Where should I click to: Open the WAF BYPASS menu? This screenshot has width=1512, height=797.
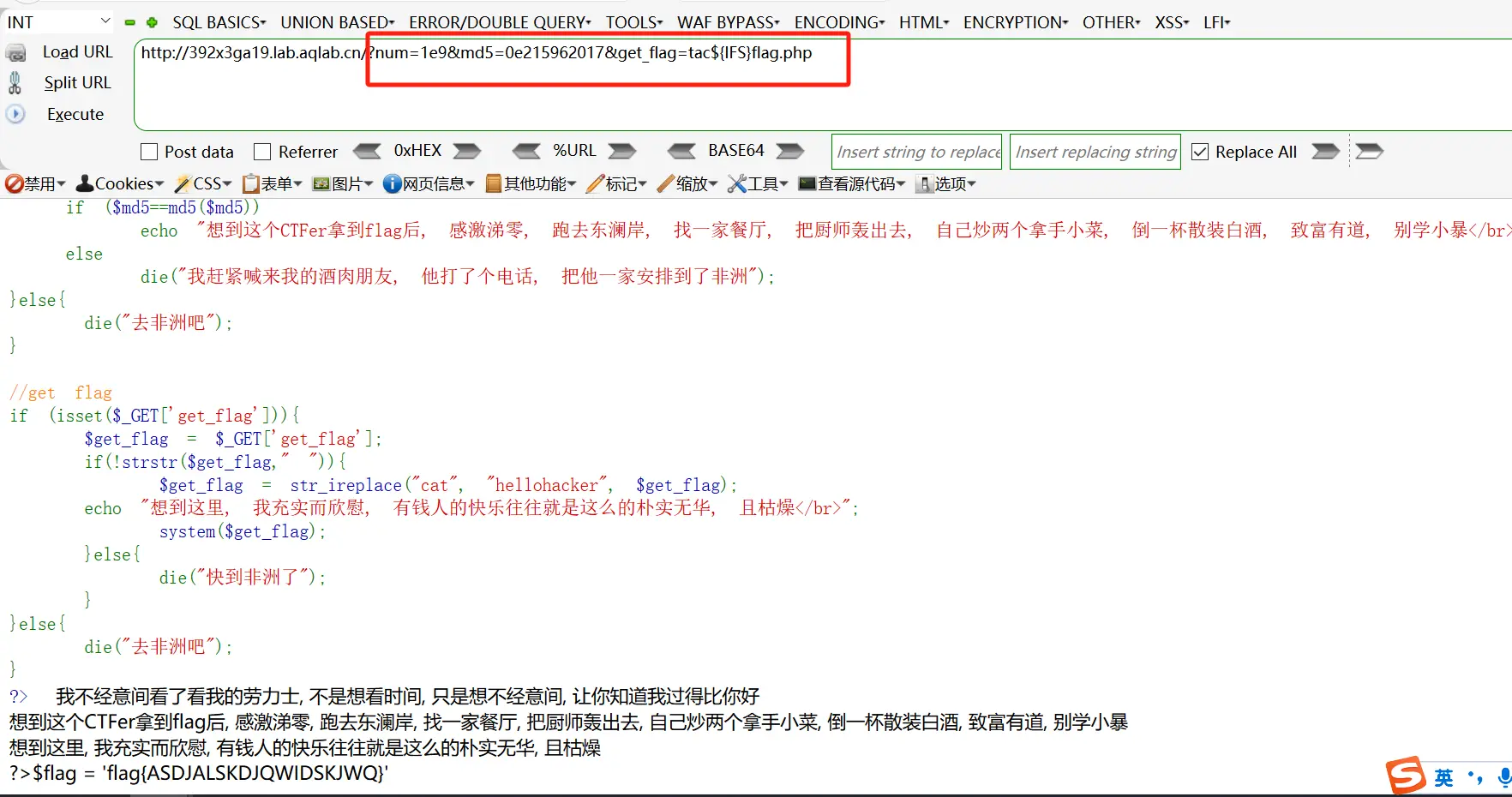click(x=728, y=22)
